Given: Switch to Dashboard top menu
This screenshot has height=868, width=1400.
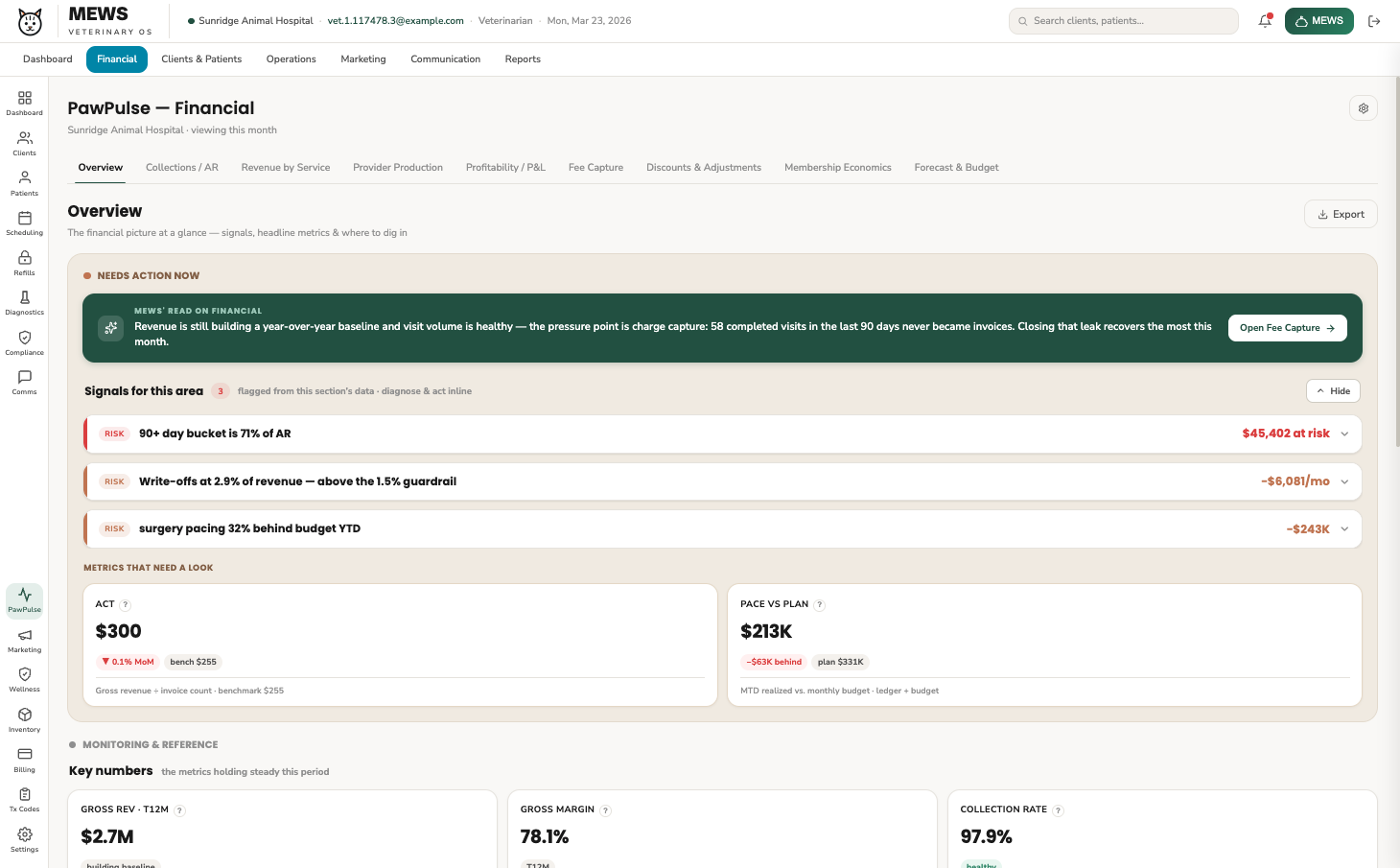Looking at the screenshot, I should (x=48, y=59).
